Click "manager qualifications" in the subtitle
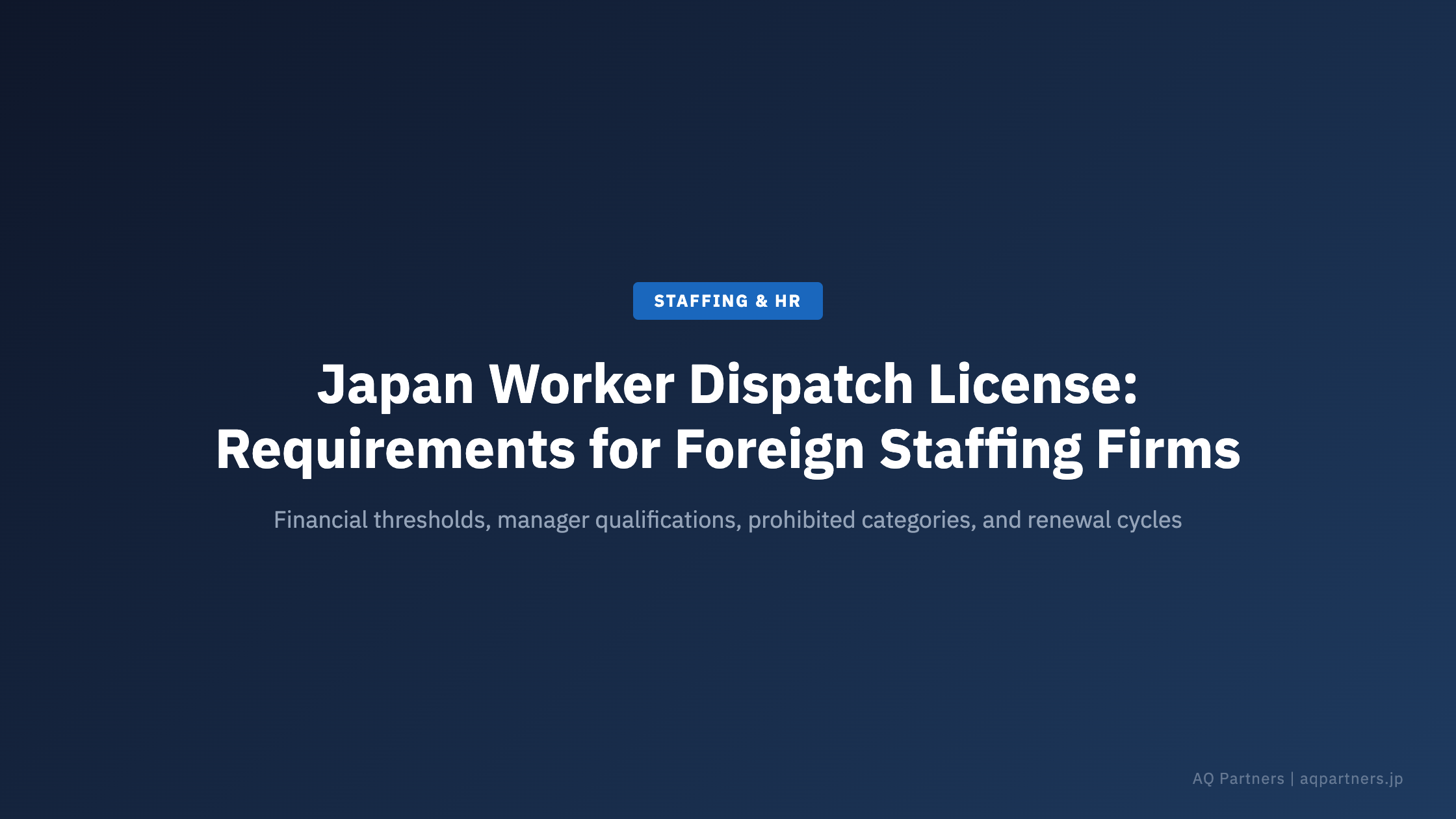The image size is (1456, 819). tap(619, 520)
